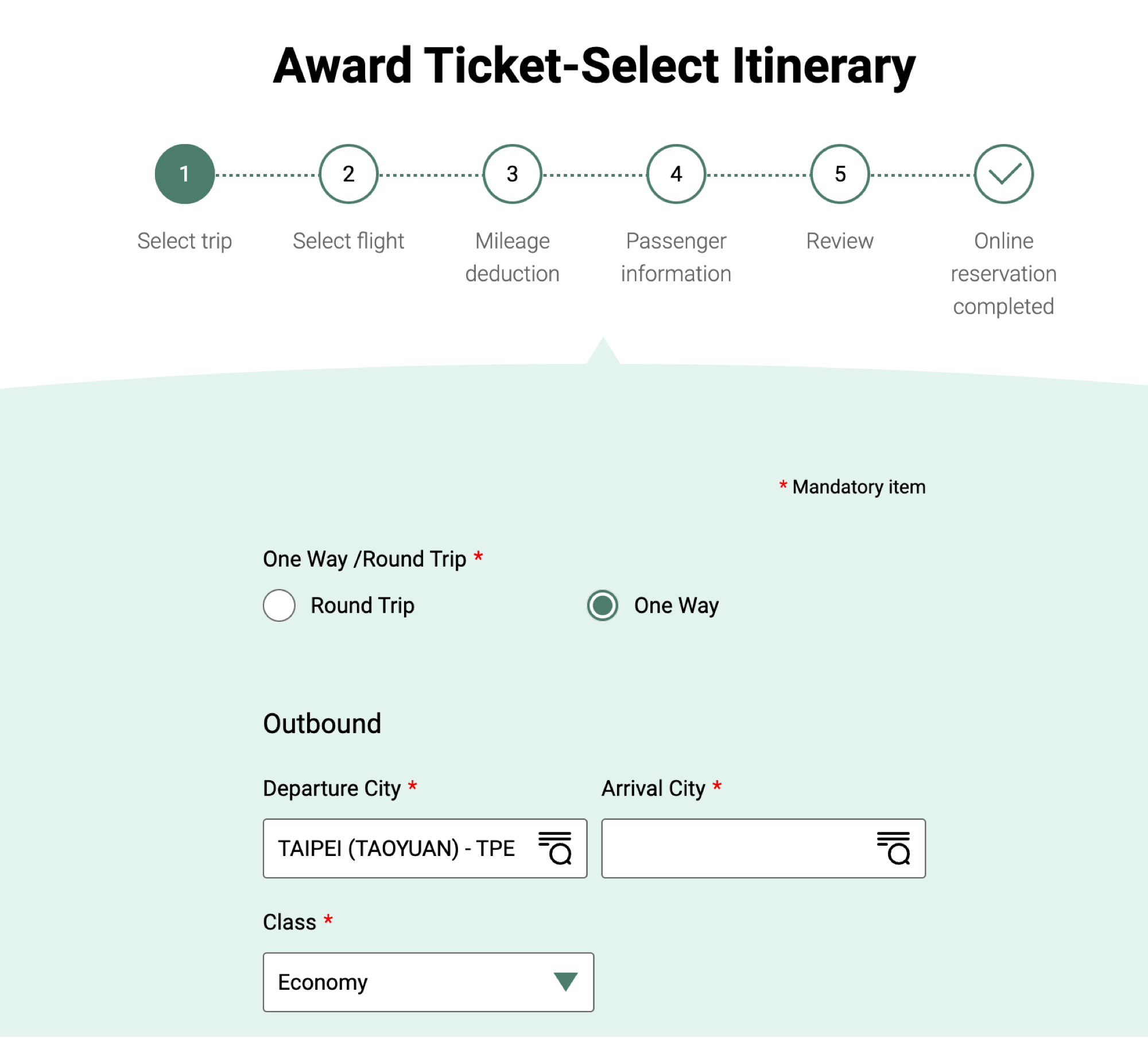The width and height of the screenshot is (1148, 1038).
Task: Open the Class dropdown
Action: point(428,982)
